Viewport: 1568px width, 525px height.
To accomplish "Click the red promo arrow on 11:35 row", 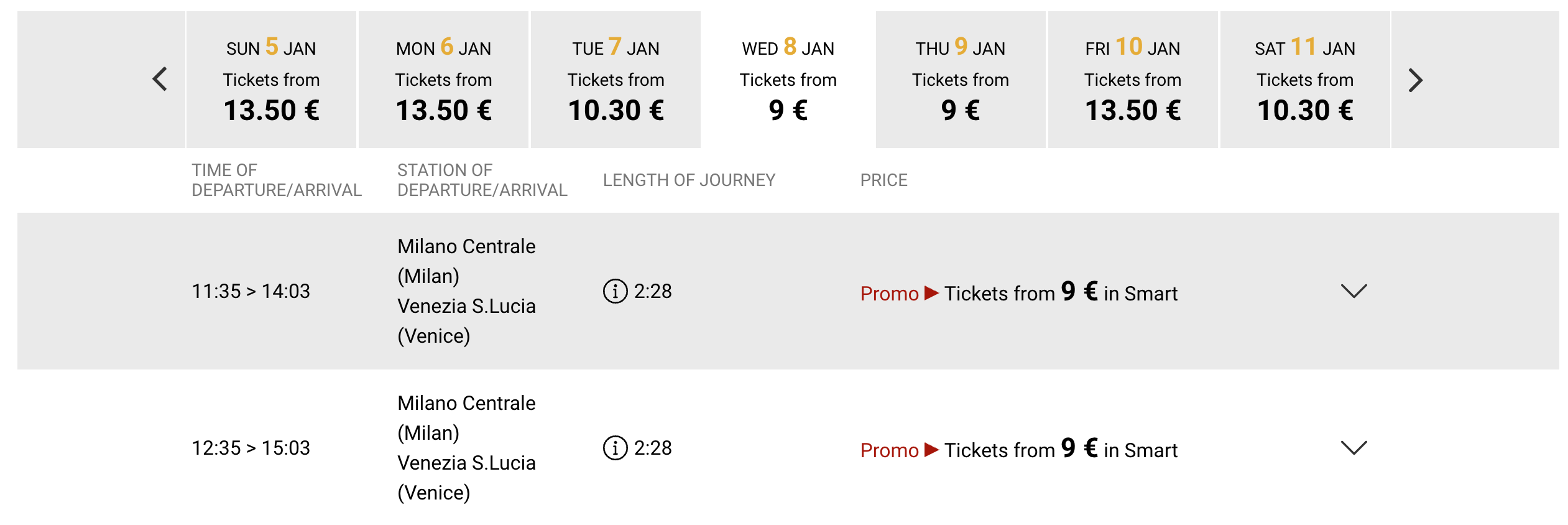I will click(931, 292).
